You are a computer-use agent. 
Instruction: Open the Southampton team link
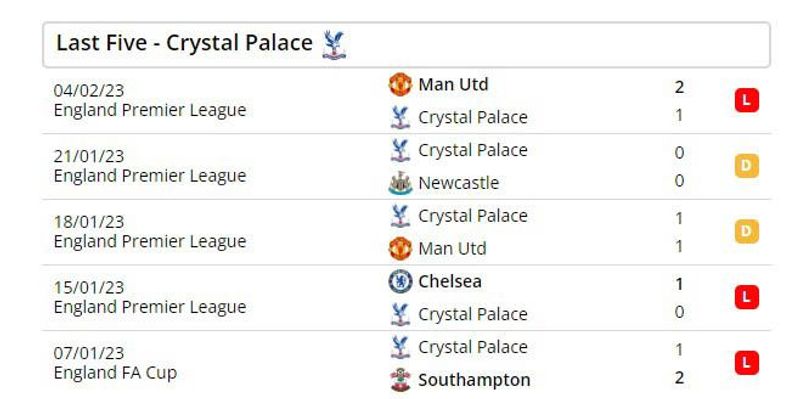(x=474, y=380)
